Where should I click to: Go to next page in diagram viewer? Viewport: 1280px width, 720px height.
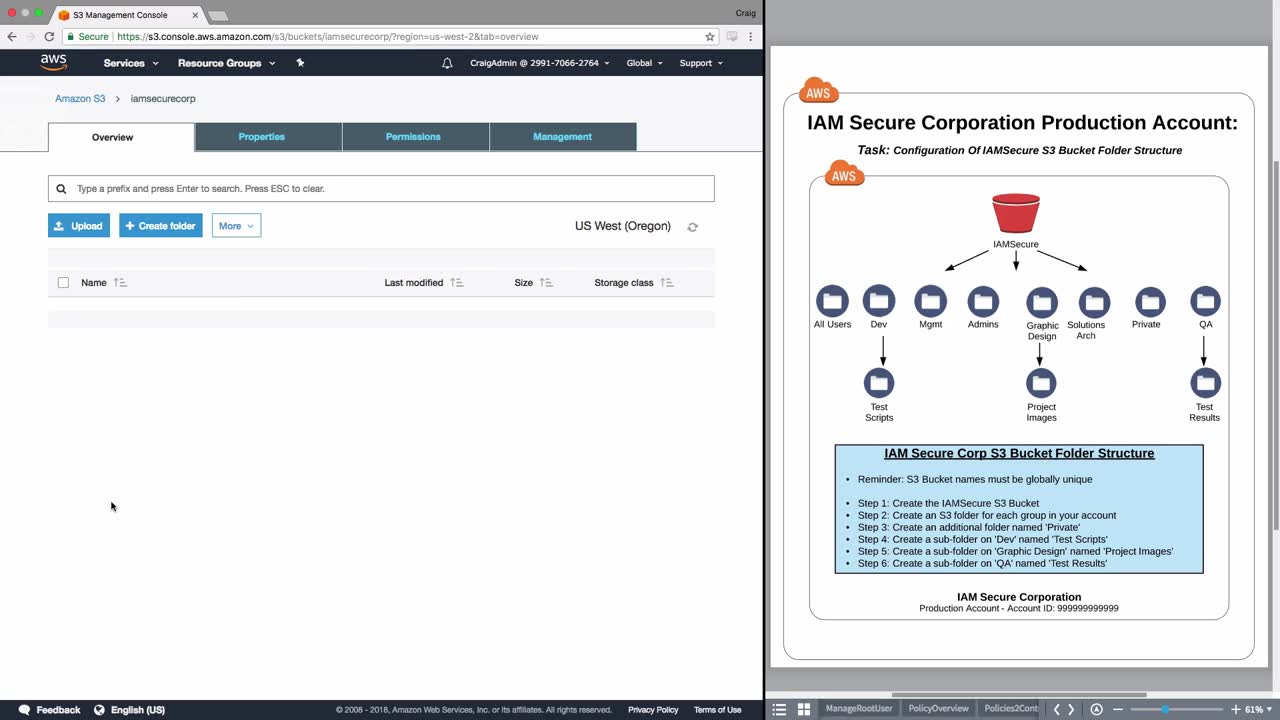[x=1071, y=709]
